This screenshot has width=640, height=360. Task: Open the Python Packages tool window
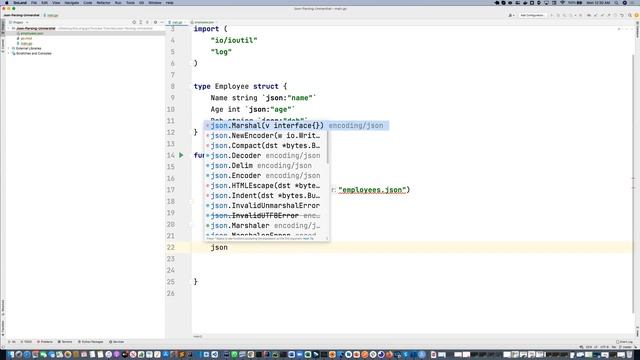(x=91, y=342)
